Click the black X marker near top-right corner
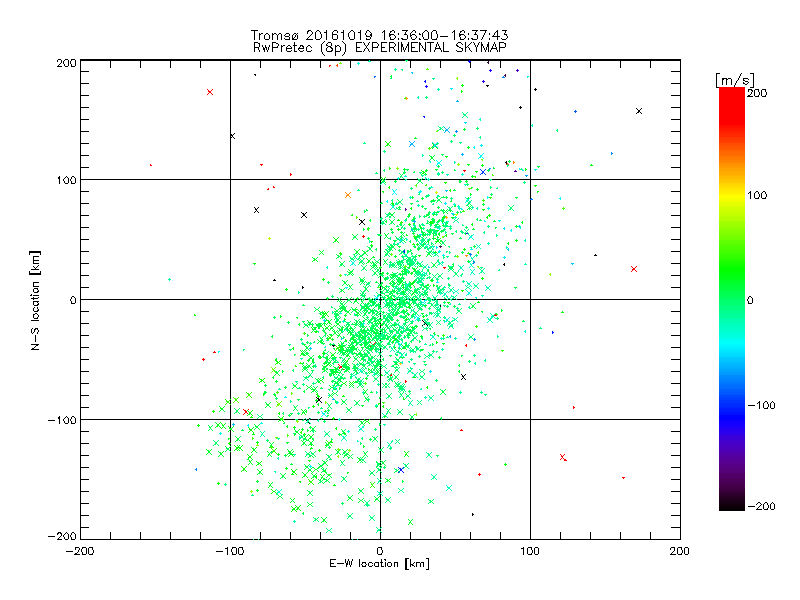 [x=639, y=111]
